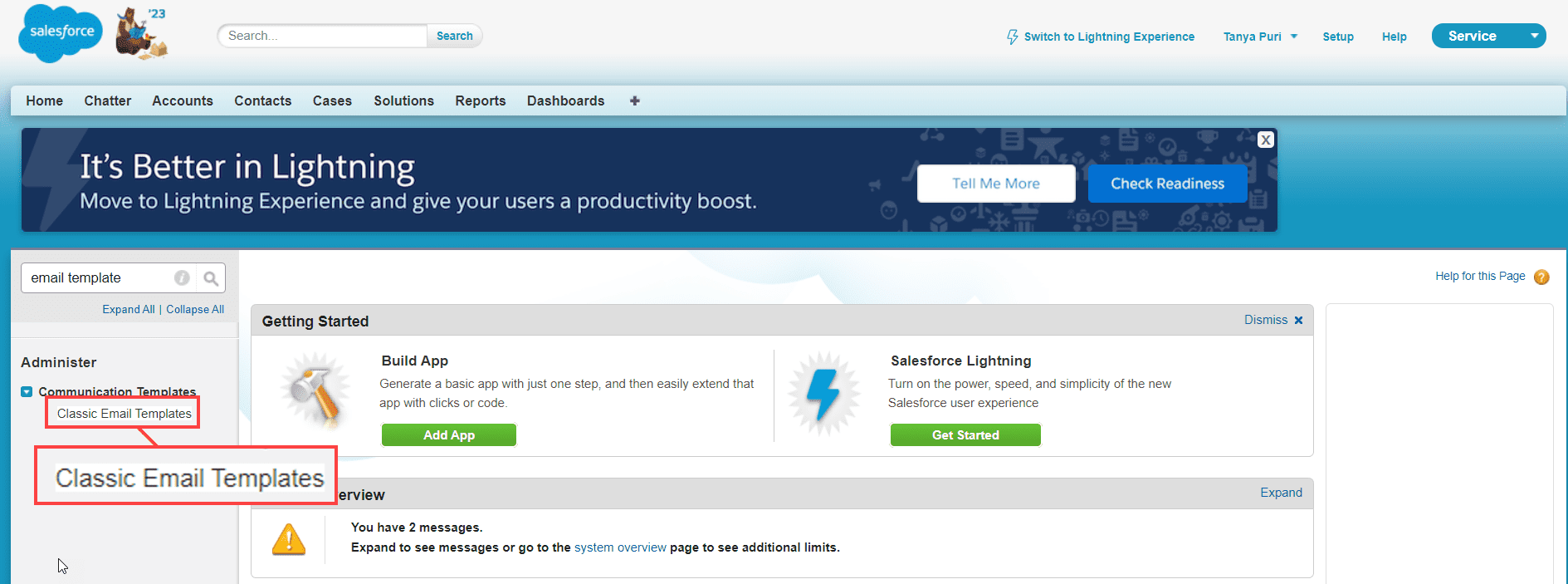
Task: Open the Contacts tab
Action: click(263, 101)
